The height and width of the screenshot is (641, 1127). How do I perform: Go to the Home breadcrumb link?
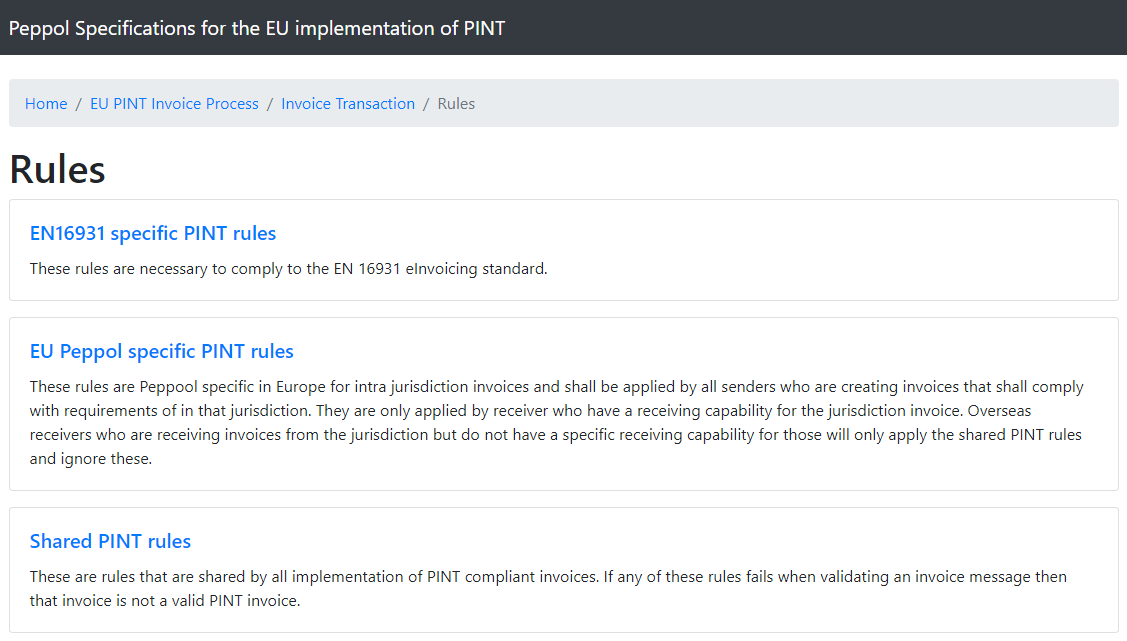(x=46, y=103)
